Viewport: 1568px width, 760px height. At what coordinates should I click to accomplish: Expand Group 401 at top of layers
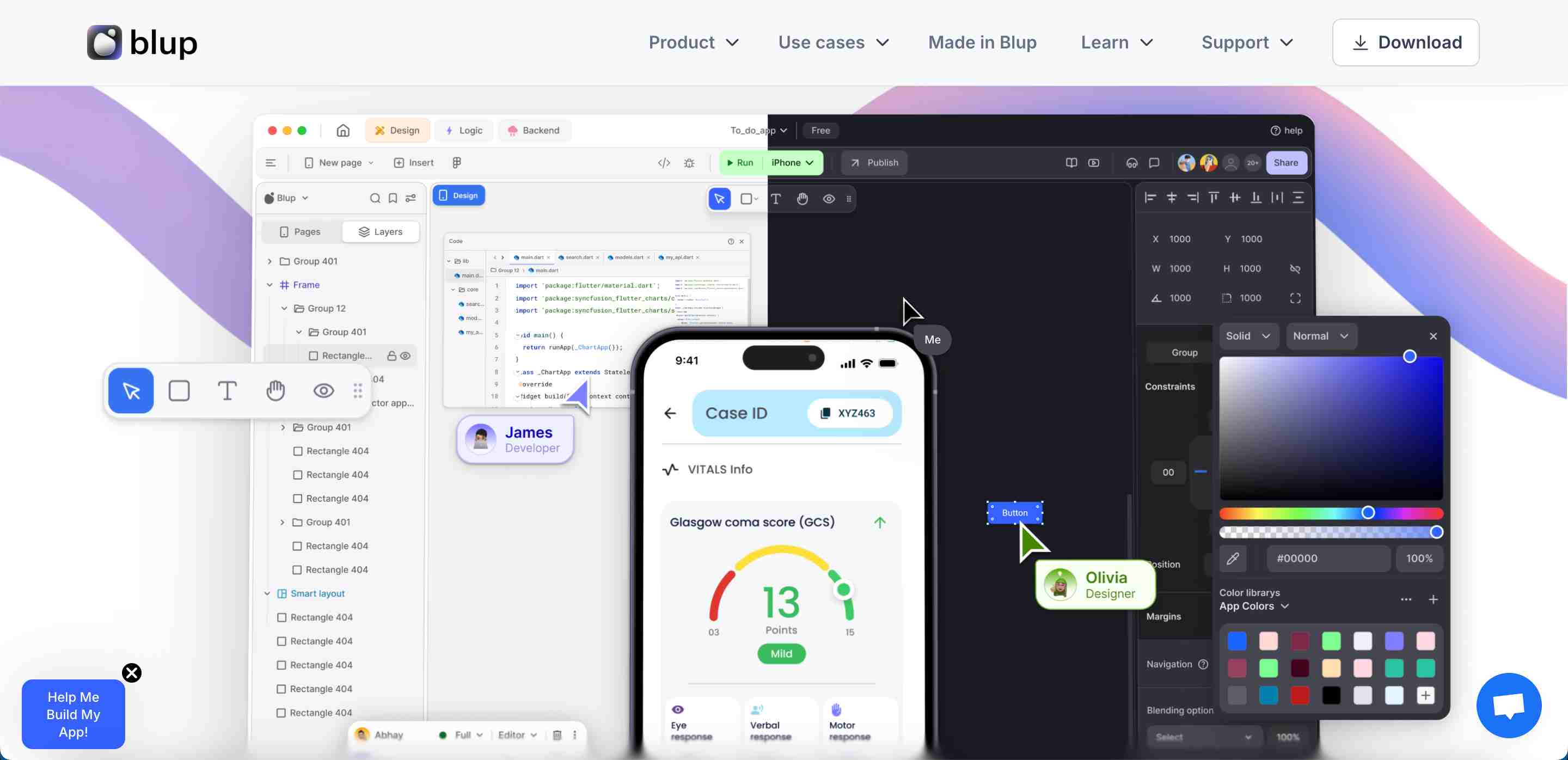269,261
